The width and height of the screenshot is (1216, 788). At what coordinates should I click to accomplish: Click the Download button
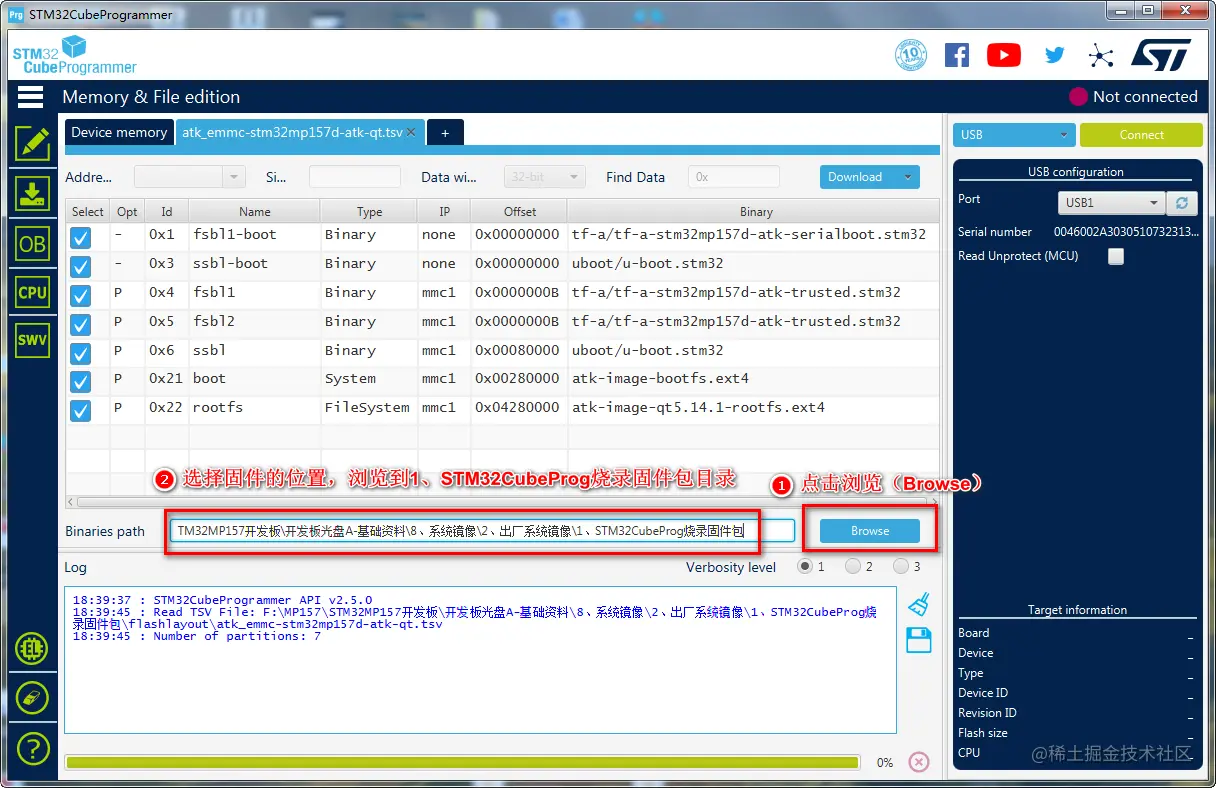(x=856, y=177)
